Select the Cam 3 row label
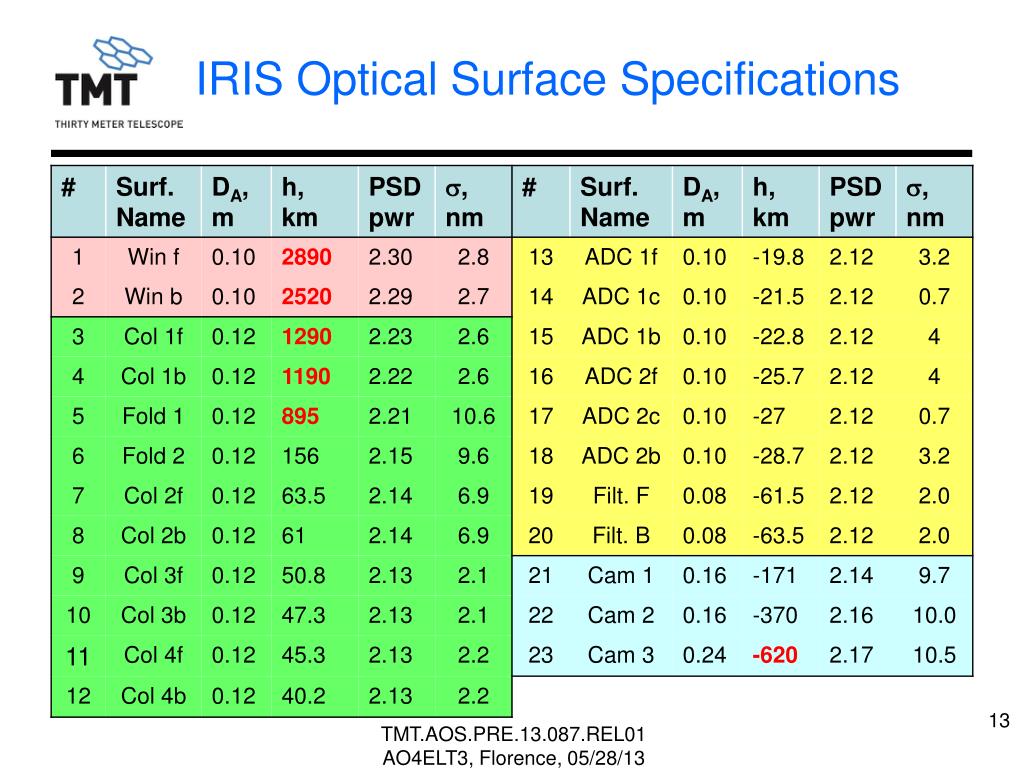Image resolution: width=1024 pixels, height=768 pixels. 620,654
